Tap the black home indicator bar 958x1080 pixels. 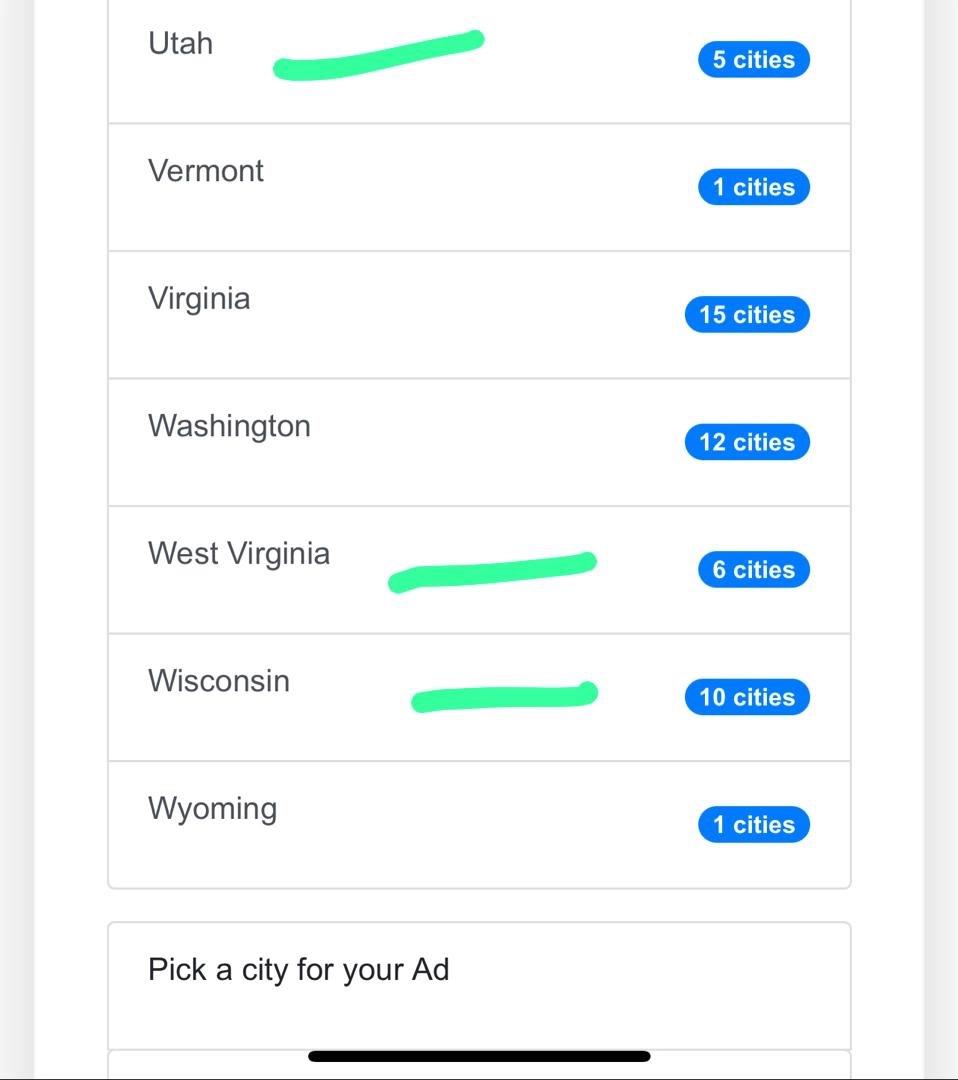click(479, 1056)
